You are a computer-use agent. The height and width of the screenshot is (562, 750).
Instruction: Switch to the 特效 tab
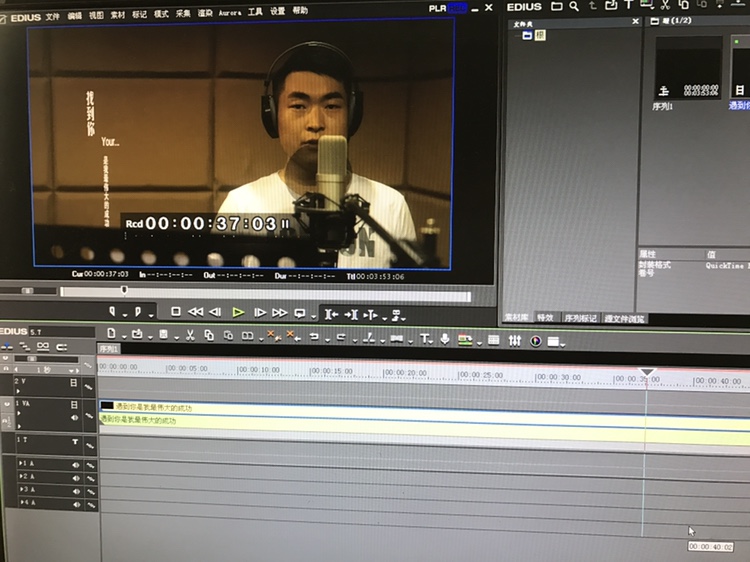pos(545,317)
